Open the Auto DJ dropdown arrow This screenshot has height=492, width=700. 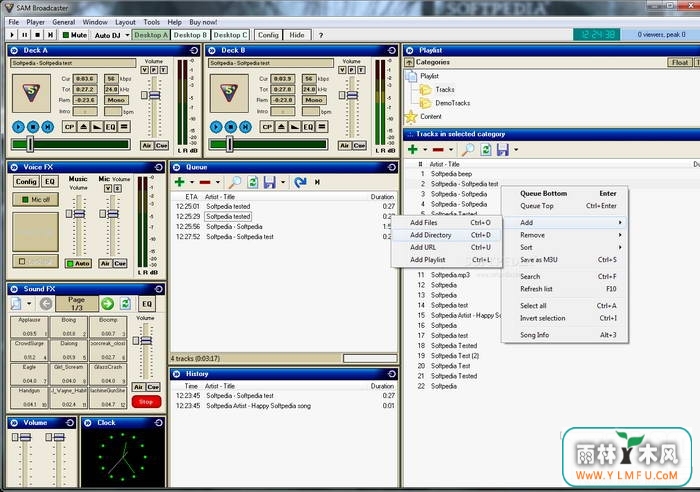[127, 35]
